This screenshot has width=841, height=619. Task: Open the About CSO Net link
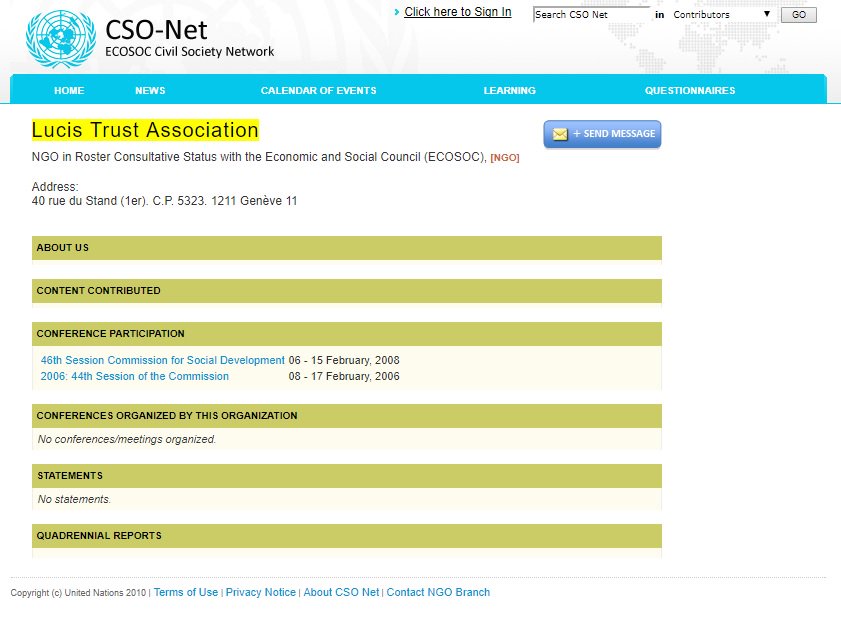341,592
